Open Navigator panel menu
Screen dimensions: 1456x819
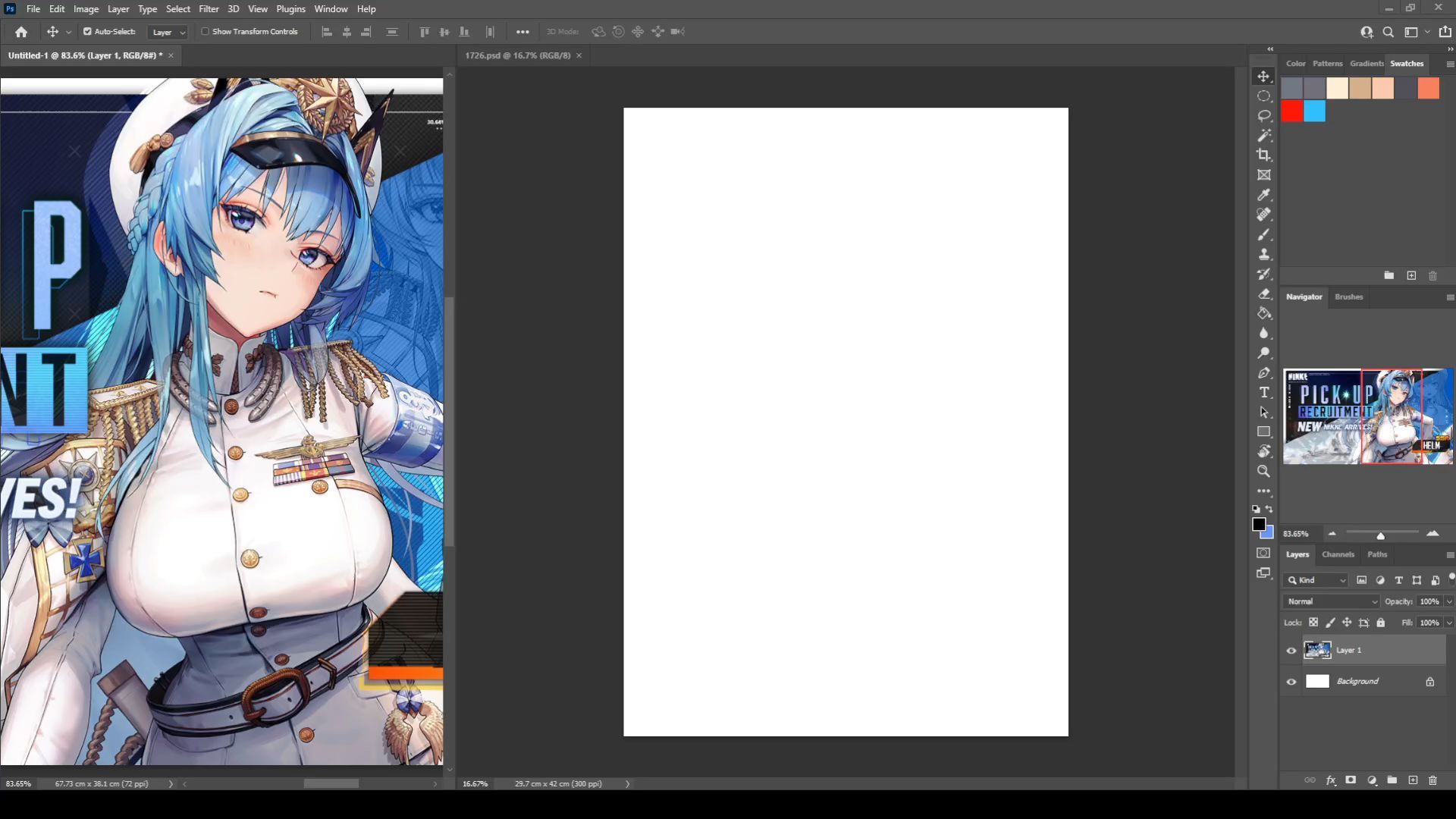pos(1450,297)
